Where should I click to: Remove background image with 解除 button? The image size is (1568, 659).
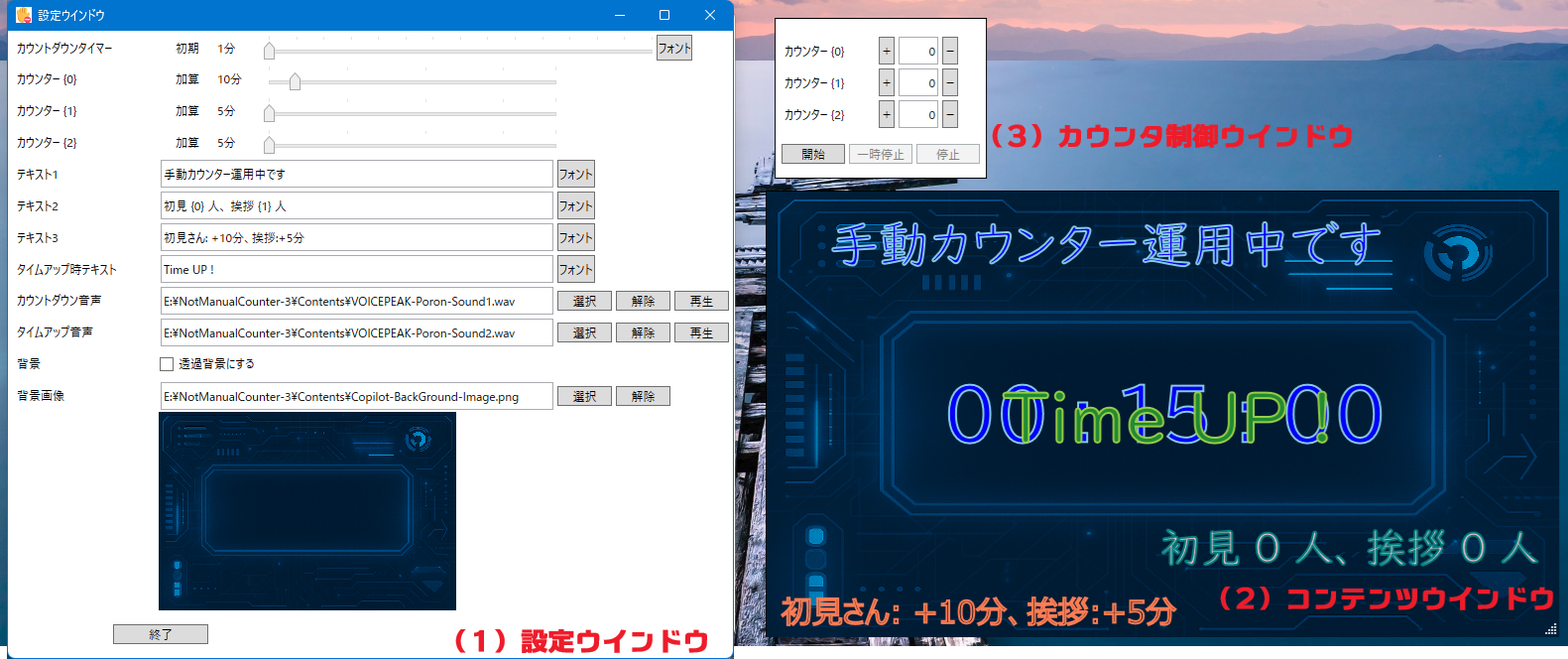pyautogui.click(x=643, y=396)
